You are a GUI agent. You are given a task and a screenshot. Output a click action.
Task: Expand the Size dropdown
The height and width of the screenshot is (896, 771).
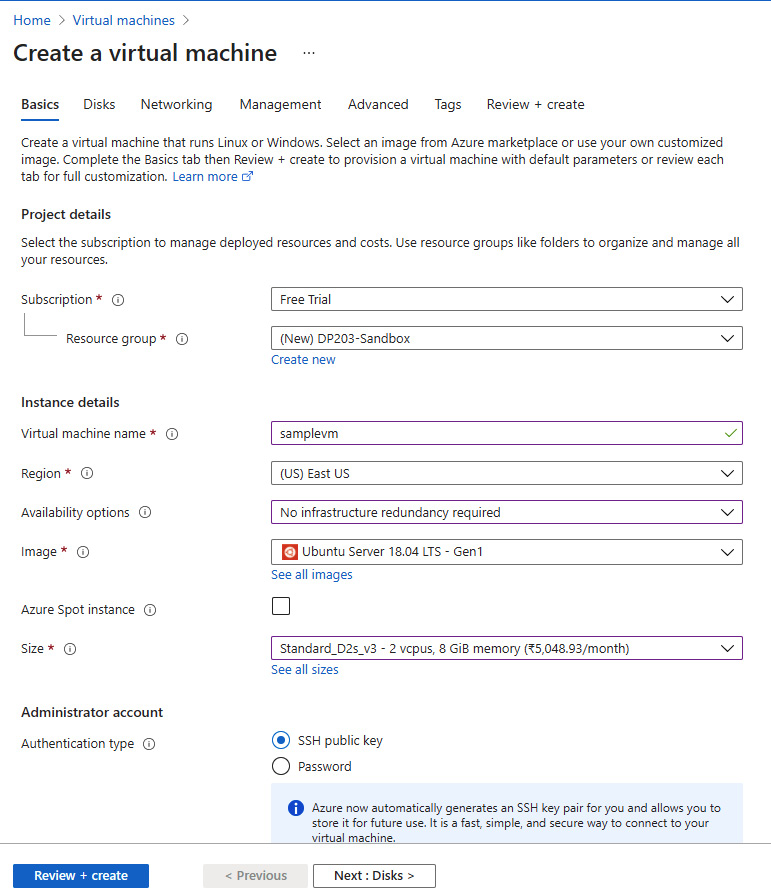(x=507, y=649)
